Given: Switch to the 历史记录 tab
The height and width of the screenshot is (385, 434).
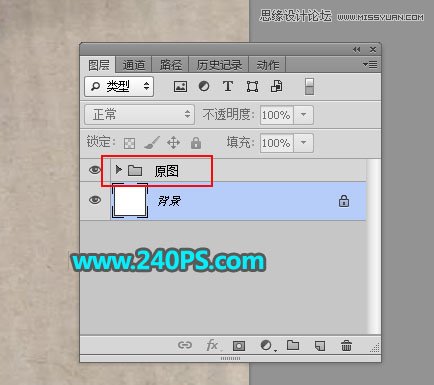Looking at the screenshot, I should coord(219,65).
